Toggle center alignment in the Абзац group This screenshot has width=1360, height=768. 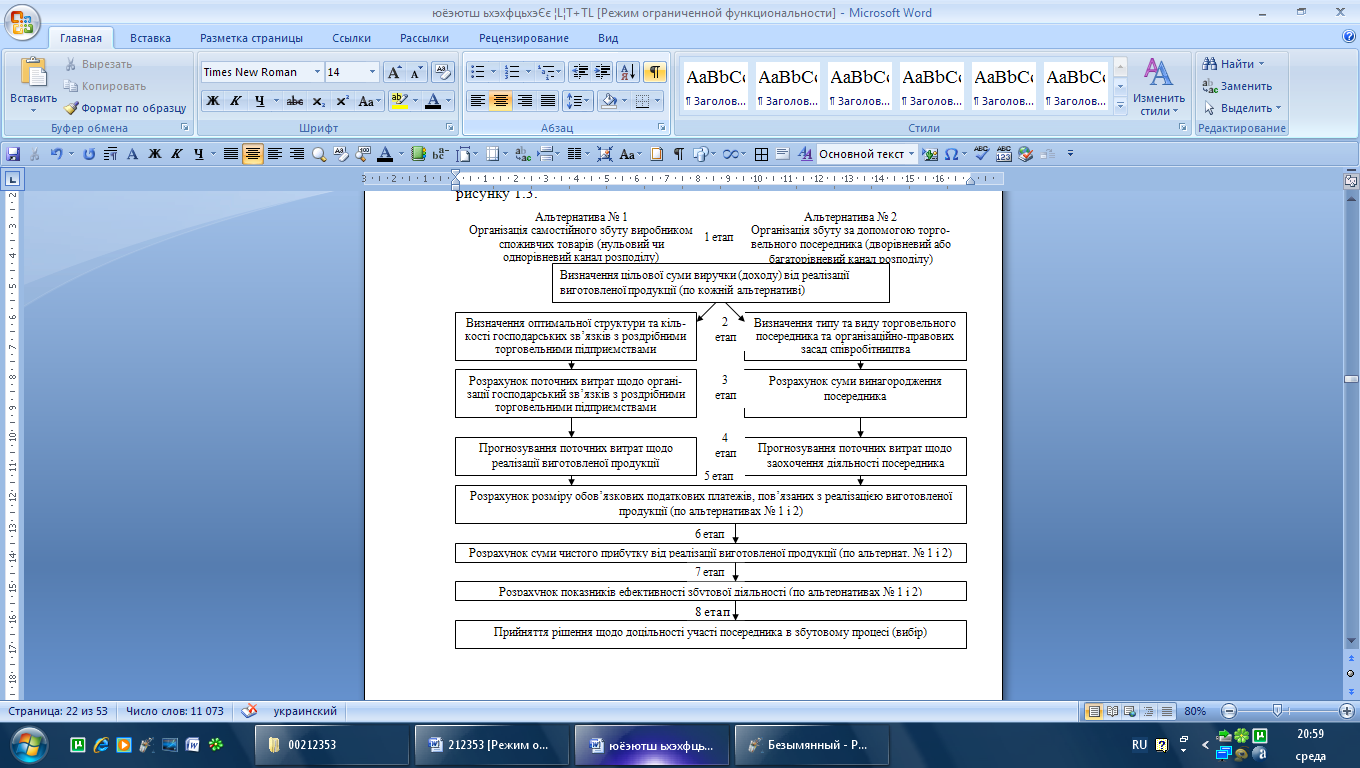[x=501, y=101]
